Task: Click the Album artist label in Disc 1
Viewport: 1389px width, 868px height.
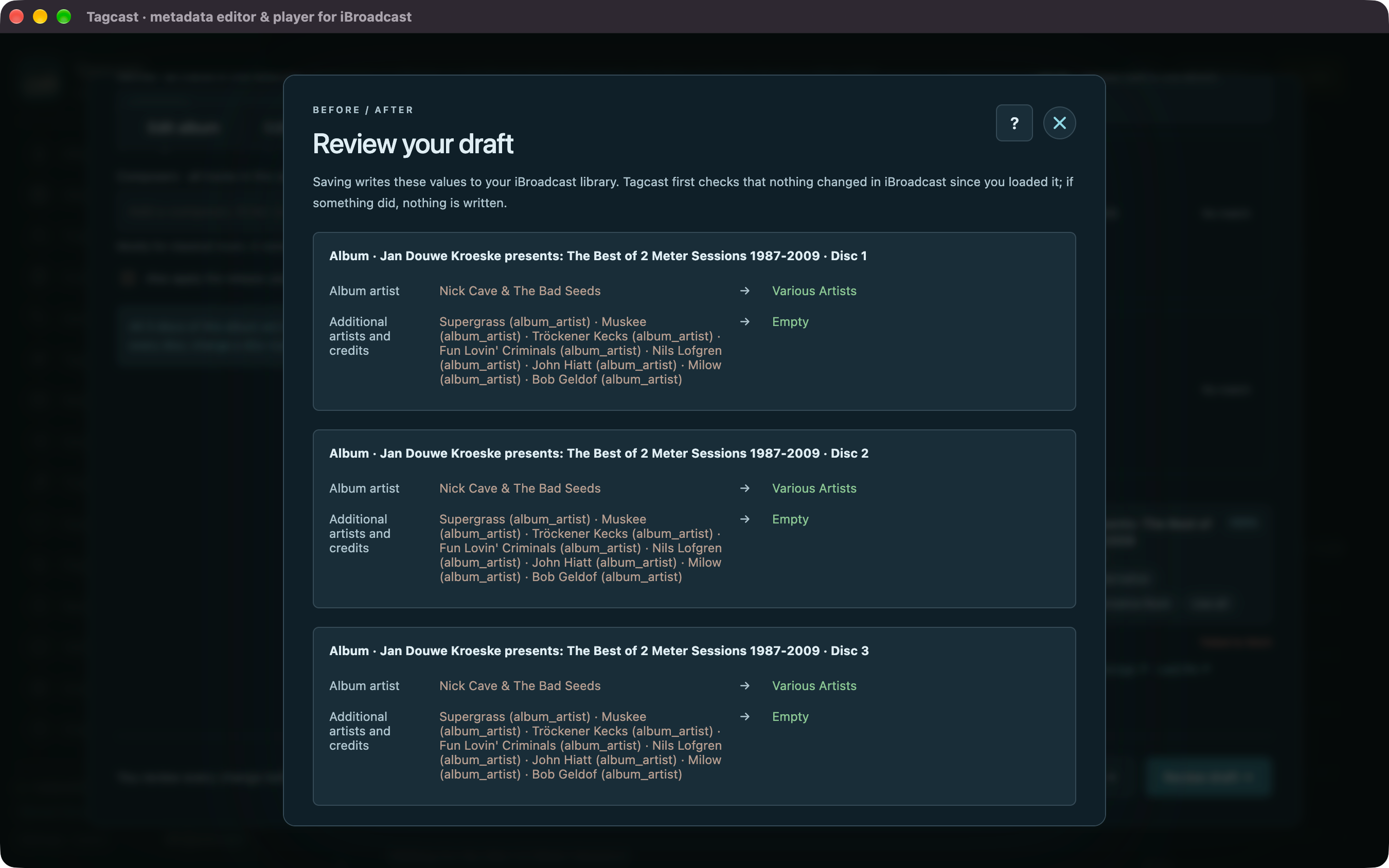Action: [364, 291]
